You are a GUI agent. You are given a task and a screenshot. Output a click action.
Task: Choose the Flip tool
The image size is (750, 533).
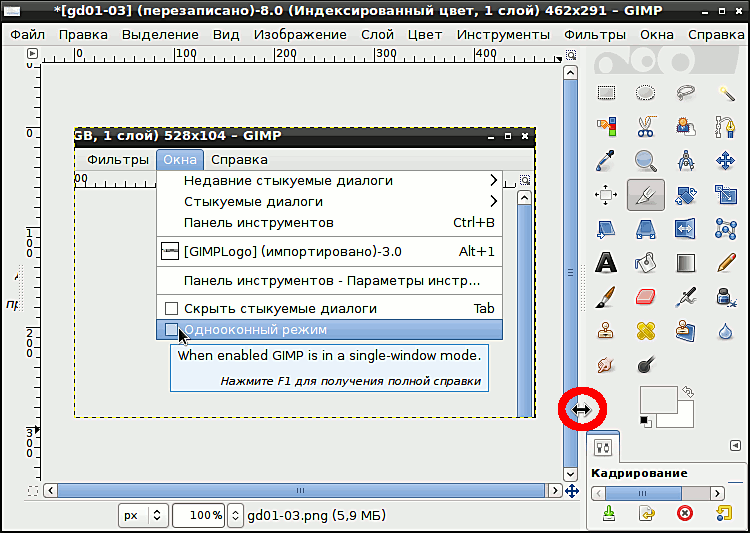(x=685, y=229)
